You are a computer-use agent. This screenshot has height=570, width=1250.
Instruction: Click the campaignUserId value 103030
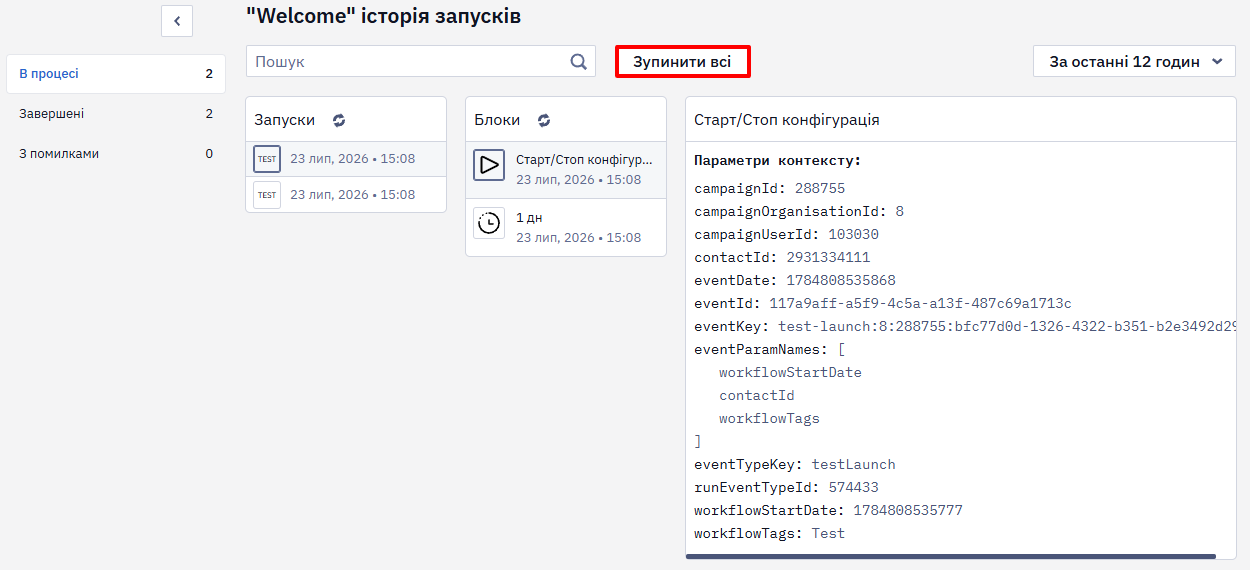853,234
